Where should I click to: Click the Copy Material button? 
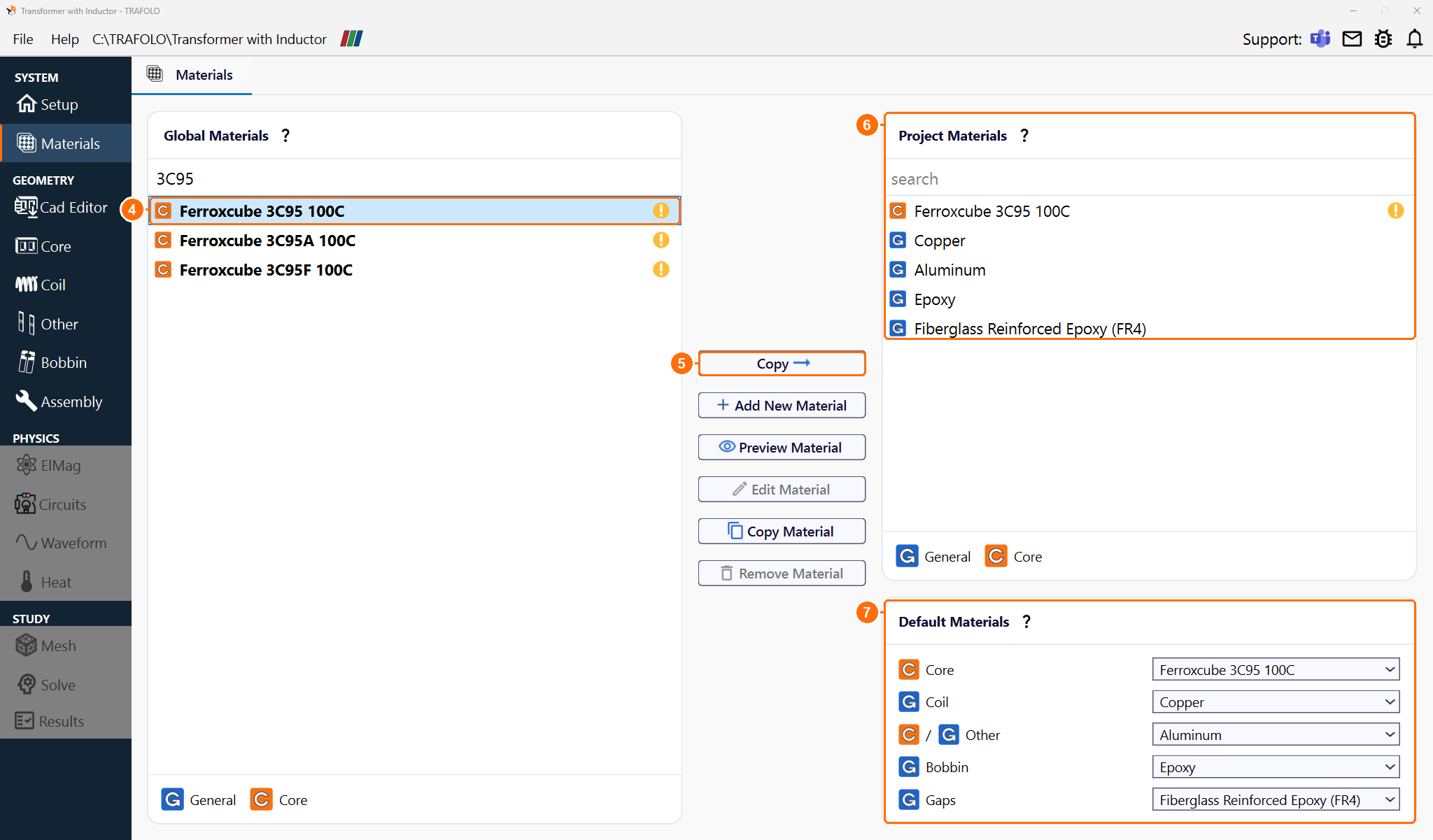click(782, 531)
